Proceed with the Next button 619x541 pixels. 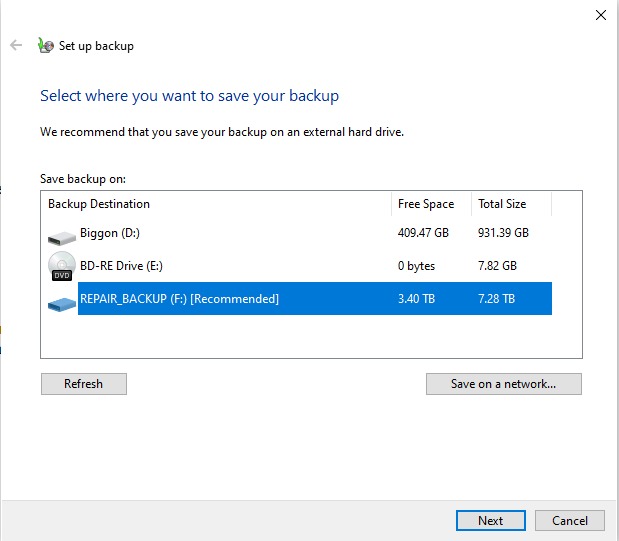(x=490, y=520)
